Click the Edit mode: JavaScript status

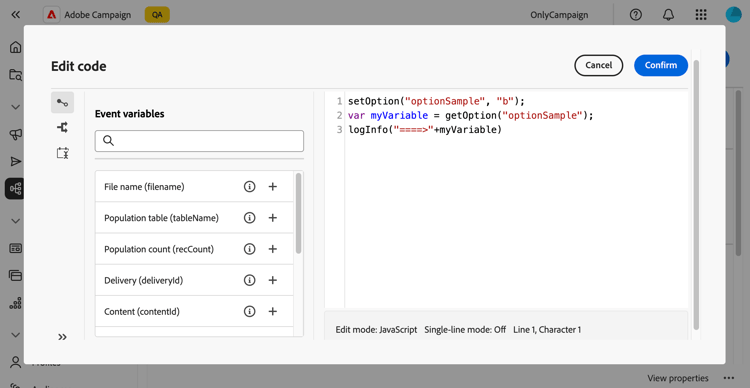pos(376,330)
